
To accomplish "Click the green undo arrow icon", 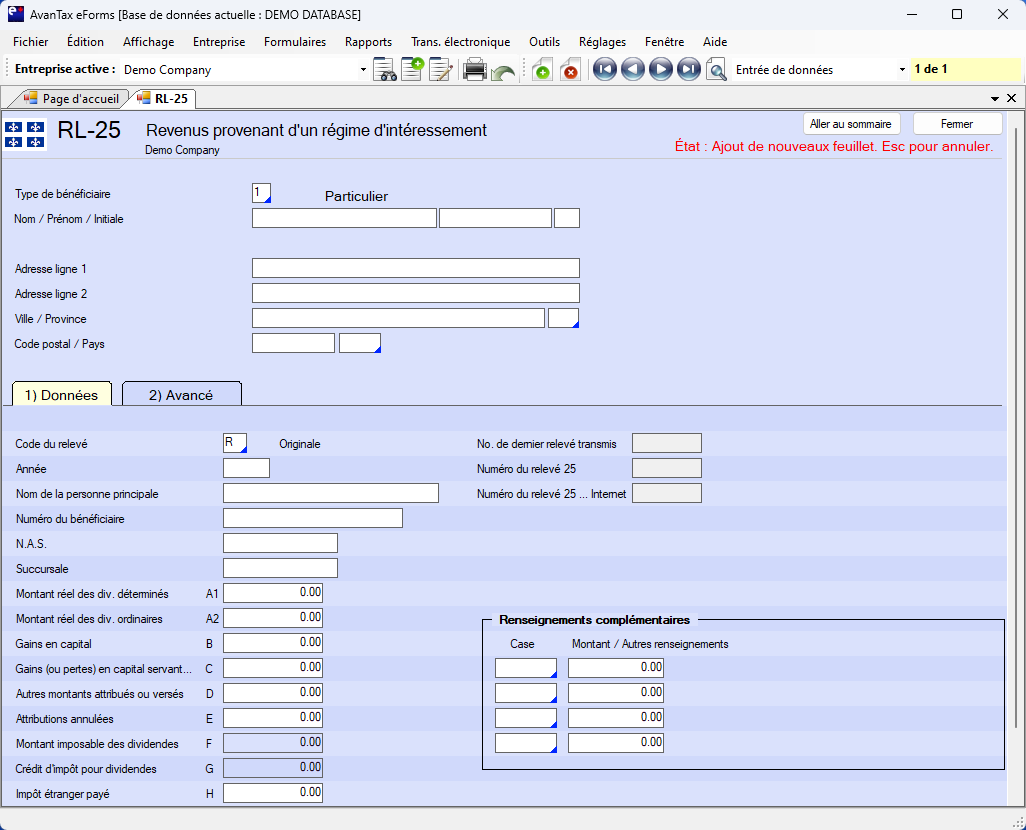I will 503,71.
